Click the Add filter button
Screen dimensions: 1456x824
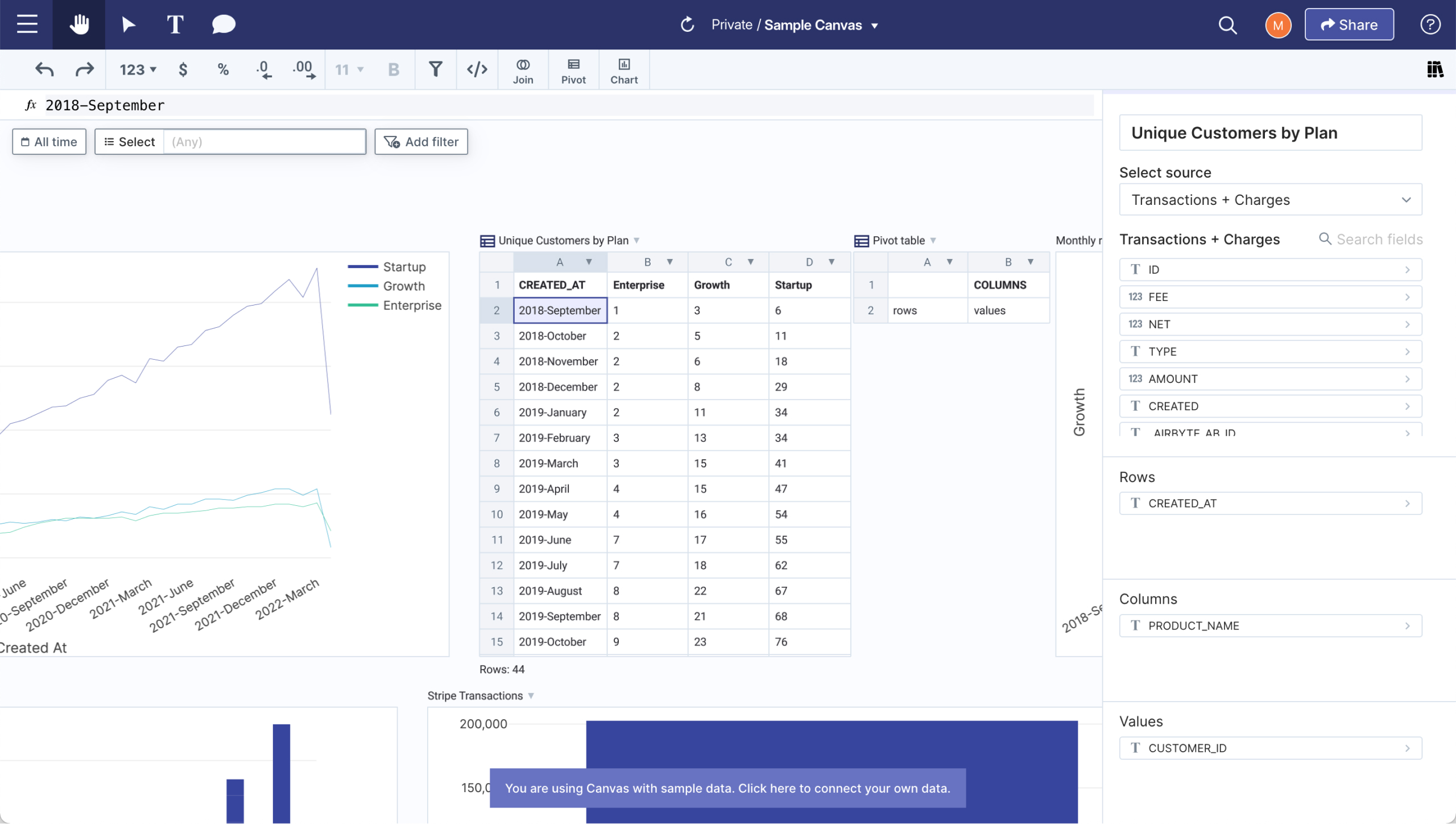(x=421, y=142)
